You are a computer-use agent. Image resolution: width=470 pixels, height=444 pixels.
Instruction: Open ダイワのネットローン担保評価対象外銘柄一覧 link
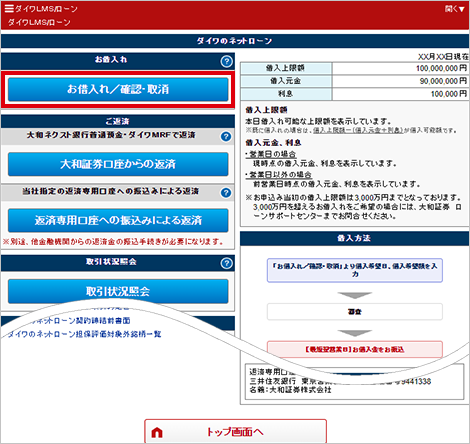click(84, 334)
